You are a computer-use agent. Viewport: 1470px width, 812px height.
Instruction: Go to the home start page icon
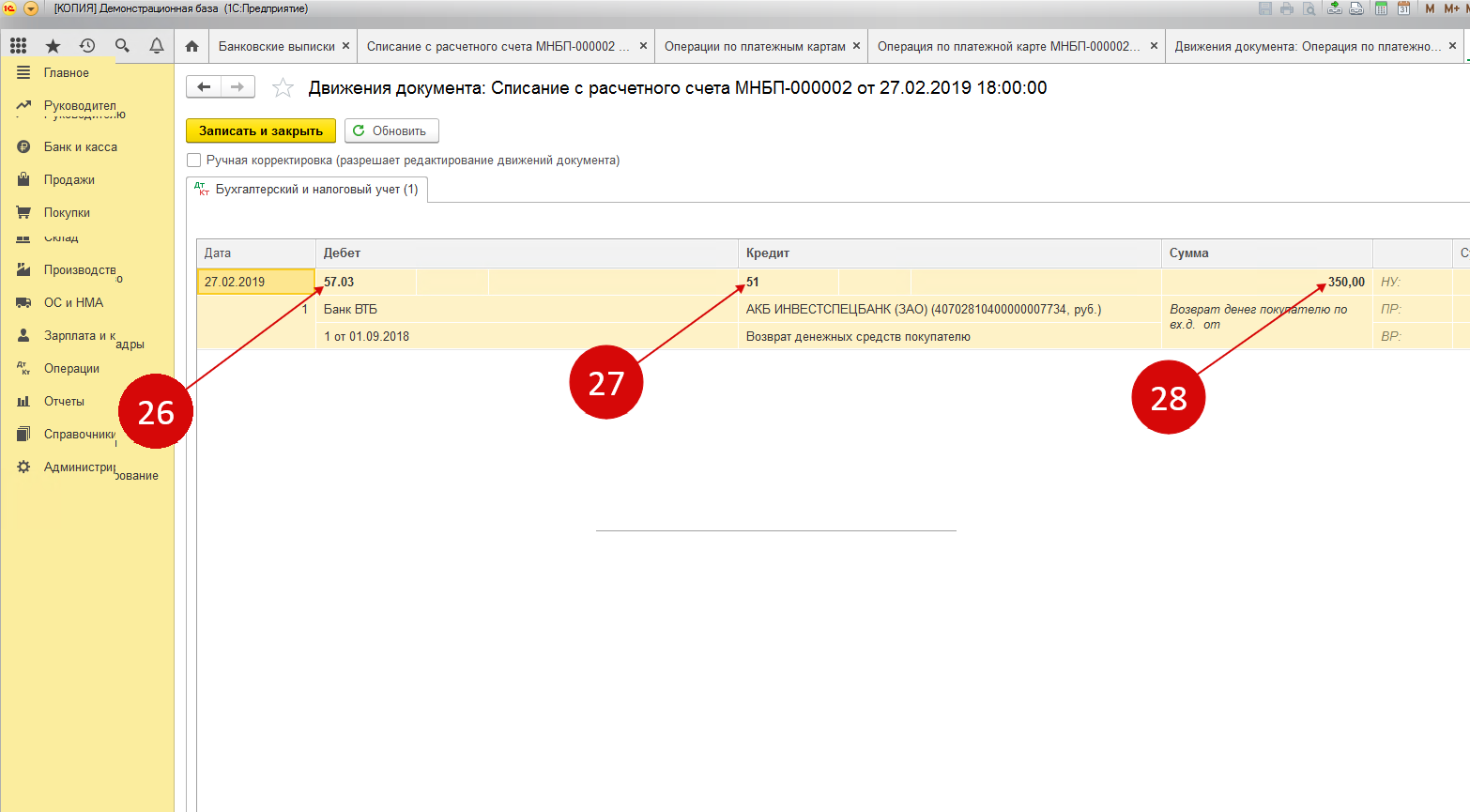click(x=191, y=46)
